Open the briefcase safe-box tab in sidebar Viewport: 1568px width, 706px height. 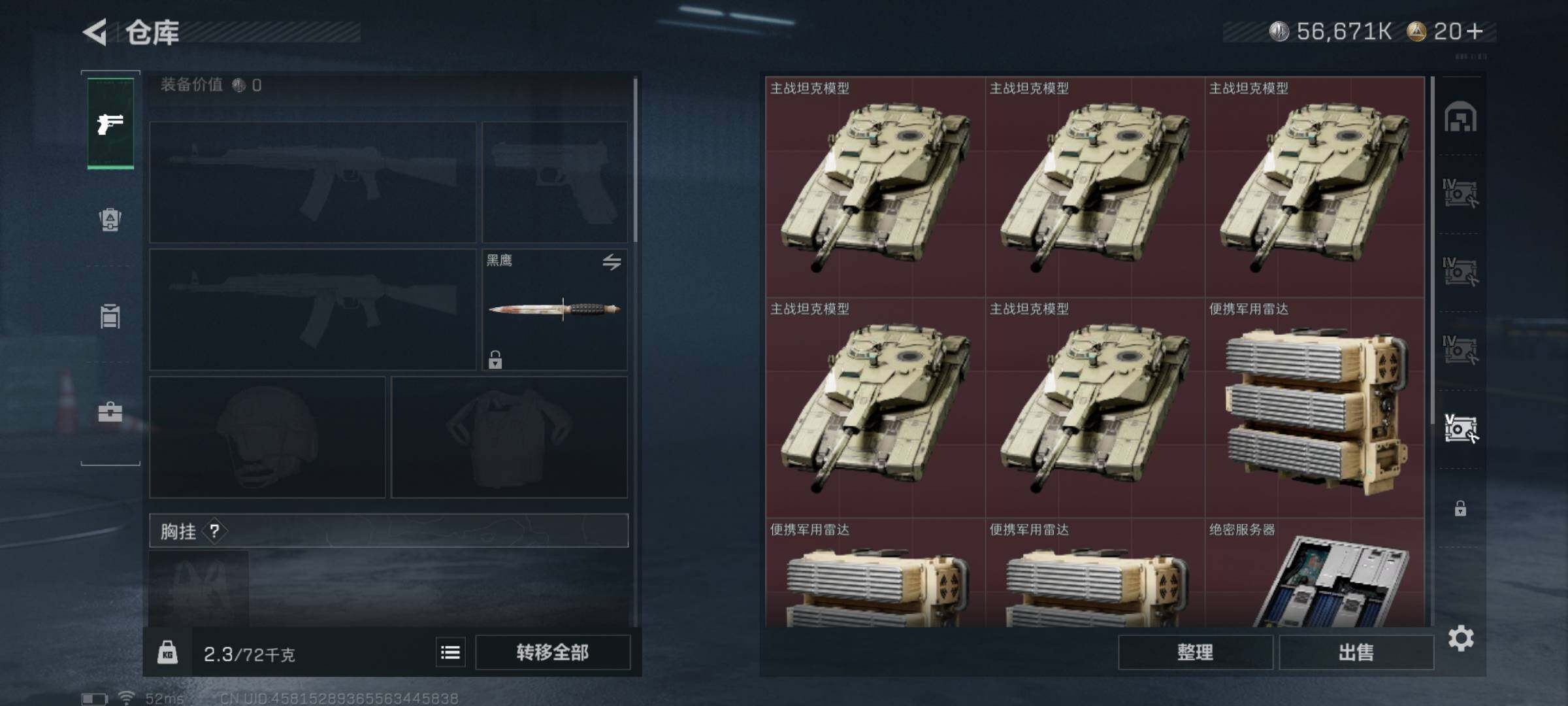pos(110,412)
